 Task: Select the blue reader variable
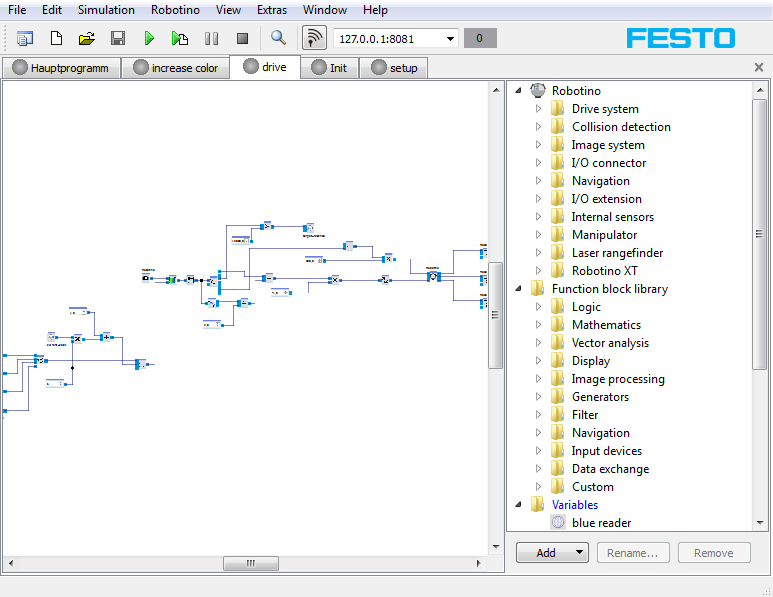click(601, 523)
